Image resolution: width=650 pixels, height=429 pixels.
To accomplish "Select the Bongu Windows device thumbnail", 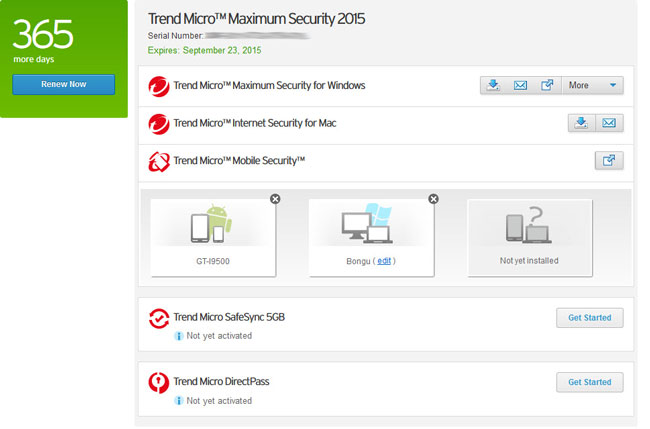I will (x=371, y=238).
